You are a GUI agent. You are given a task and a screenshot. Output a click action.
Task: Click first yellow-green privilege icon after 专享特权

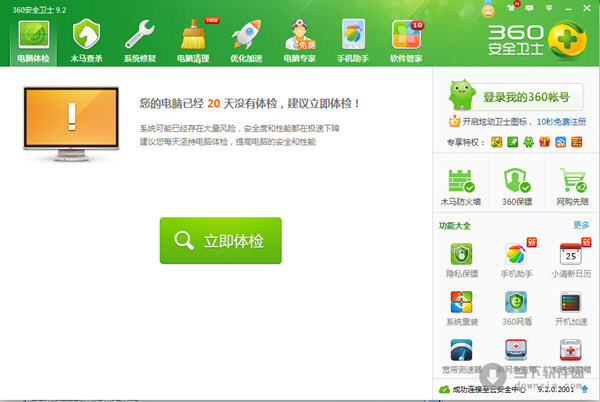pyautogui.click(x=496, y=142)
